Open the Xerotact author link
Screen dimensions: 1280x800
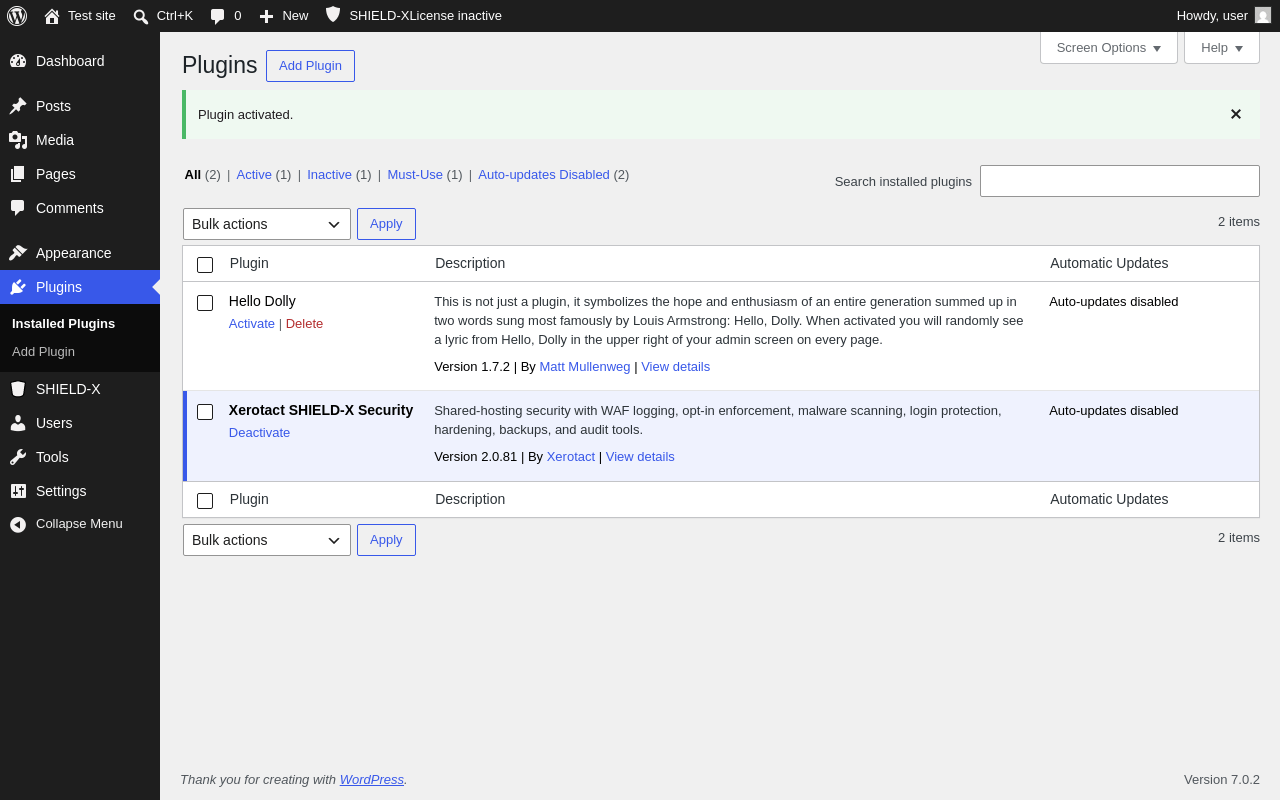coord(571,456)
